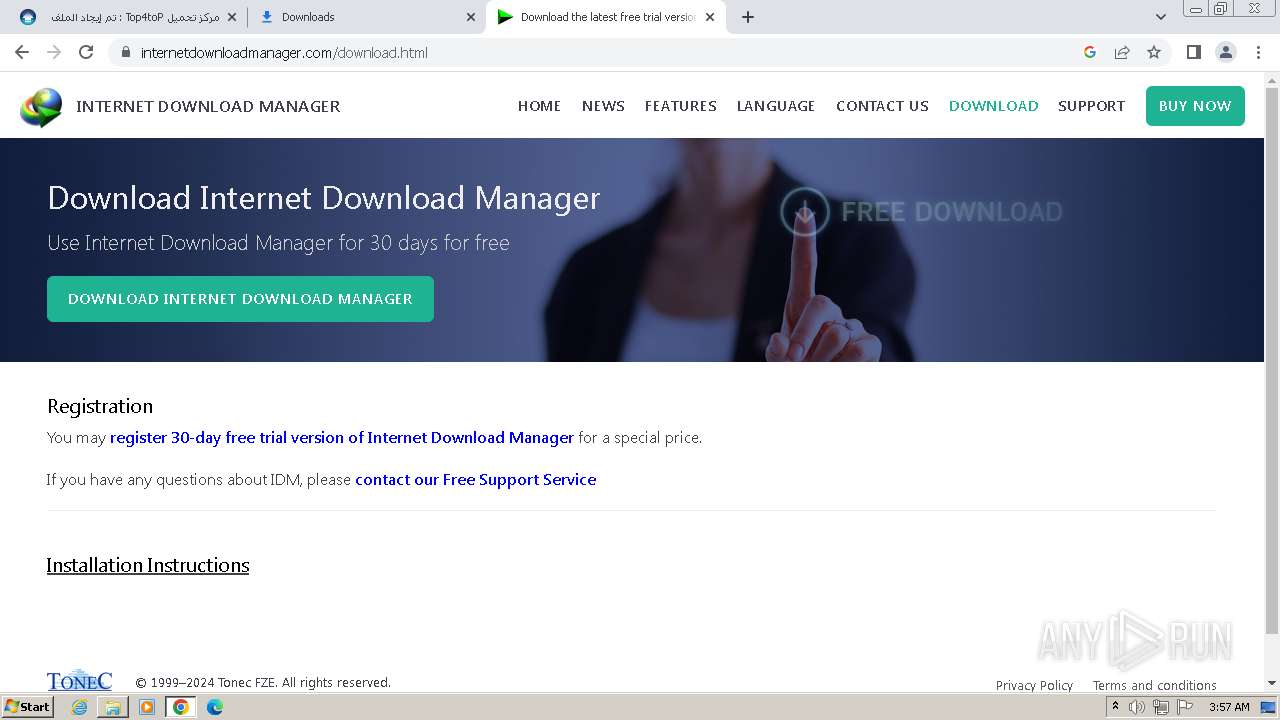Image resolution: width=1280 pixels, height=720 pixels.
Task: Click the volume speaker tray icon
Action: (1137, 707)
